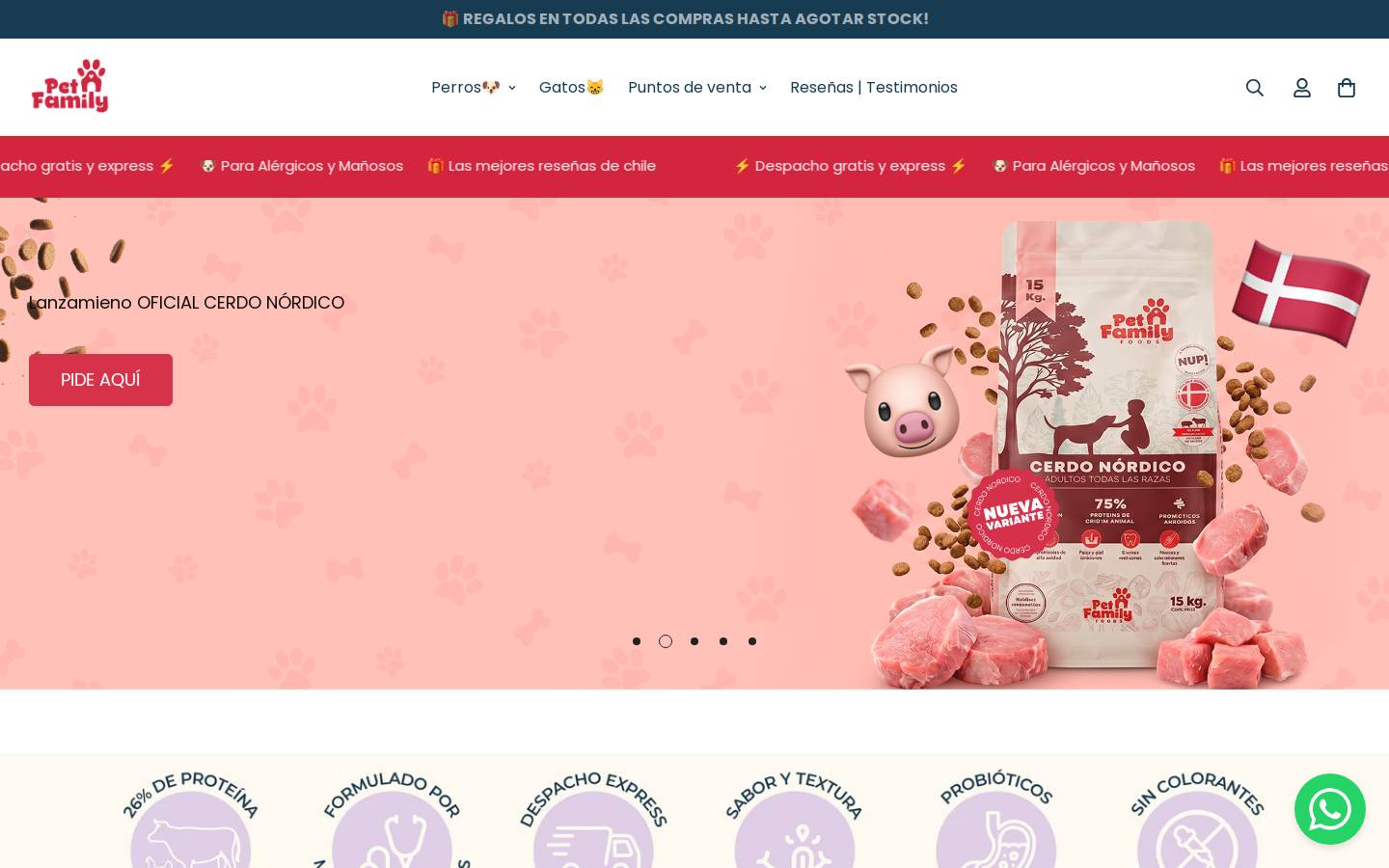Click 'Lanzamieno OFICIAL CERDO NÓRDICO' heading
Image resolution: width=1389 pixels, height=868 pixels.
point(186,303)
